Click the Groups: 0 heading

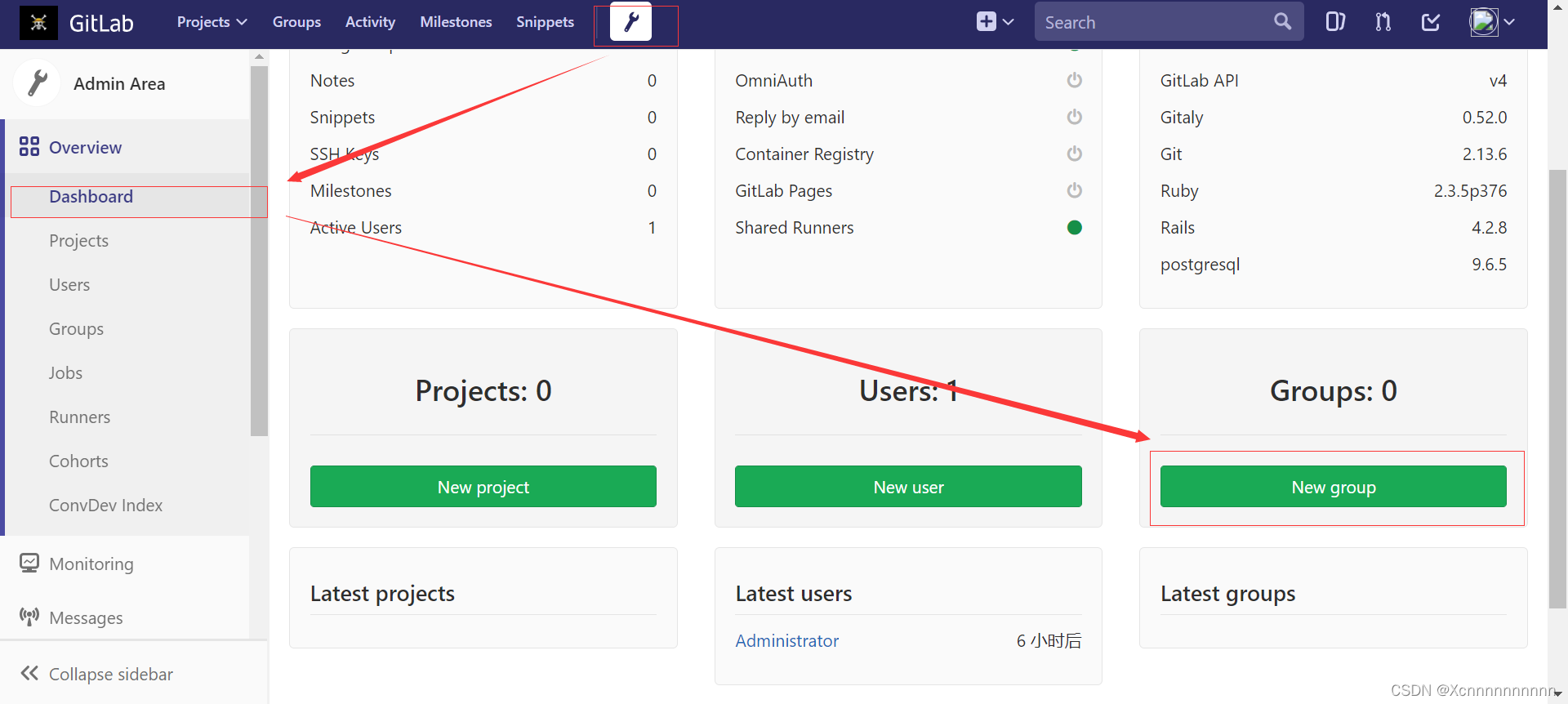click(x=1334, y=391)
